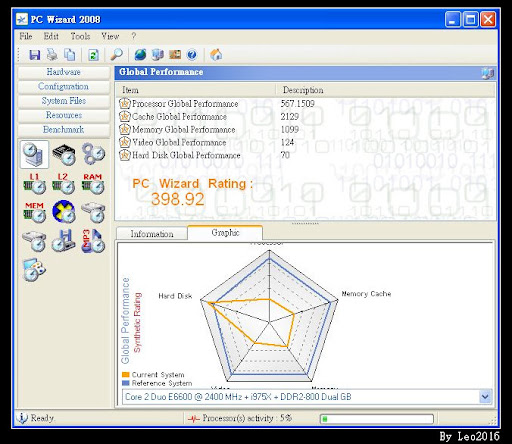Expand the reference system dropdown arrow

pyautogui.click(x=485, y=397)
